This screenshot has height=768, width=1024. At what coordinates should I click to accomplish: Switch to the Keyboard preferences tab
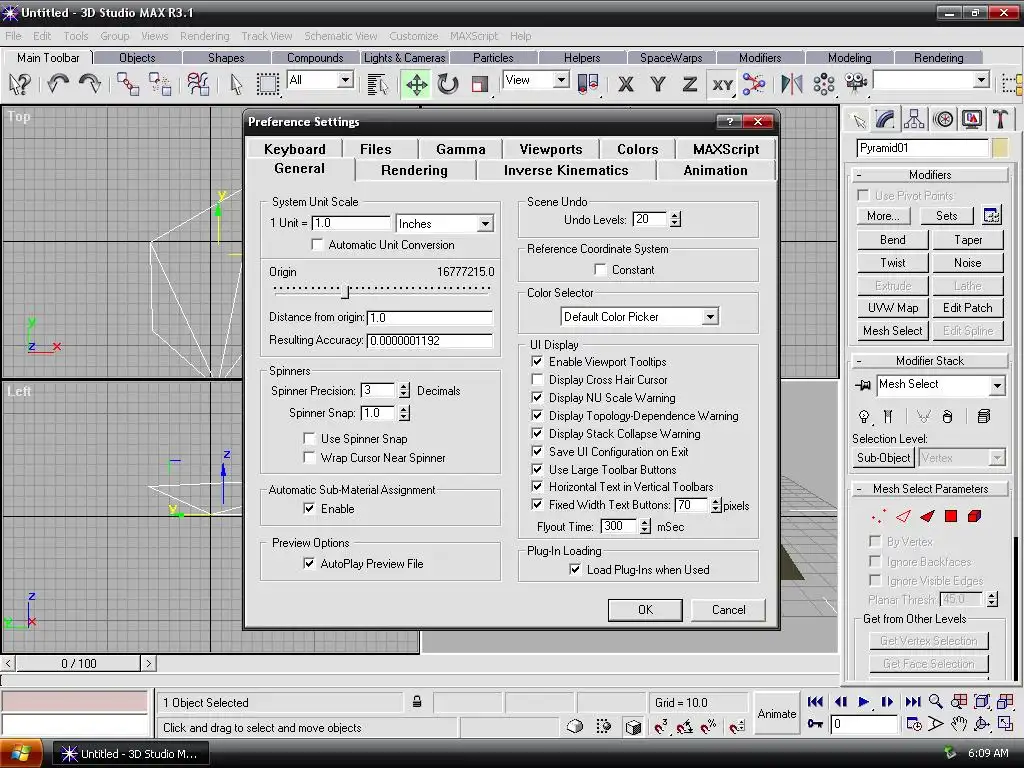click(x=295, y=149)
